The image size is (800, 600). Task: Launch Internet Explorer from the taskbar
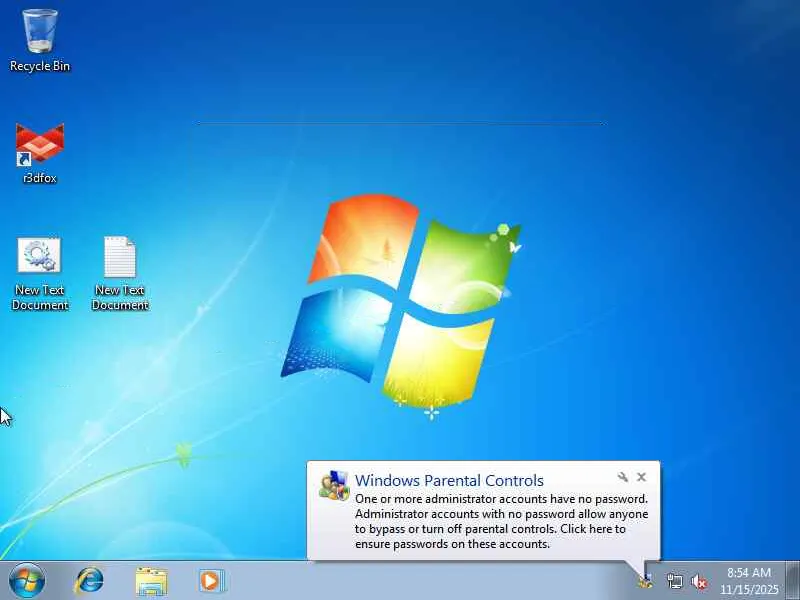coord(89,581)
